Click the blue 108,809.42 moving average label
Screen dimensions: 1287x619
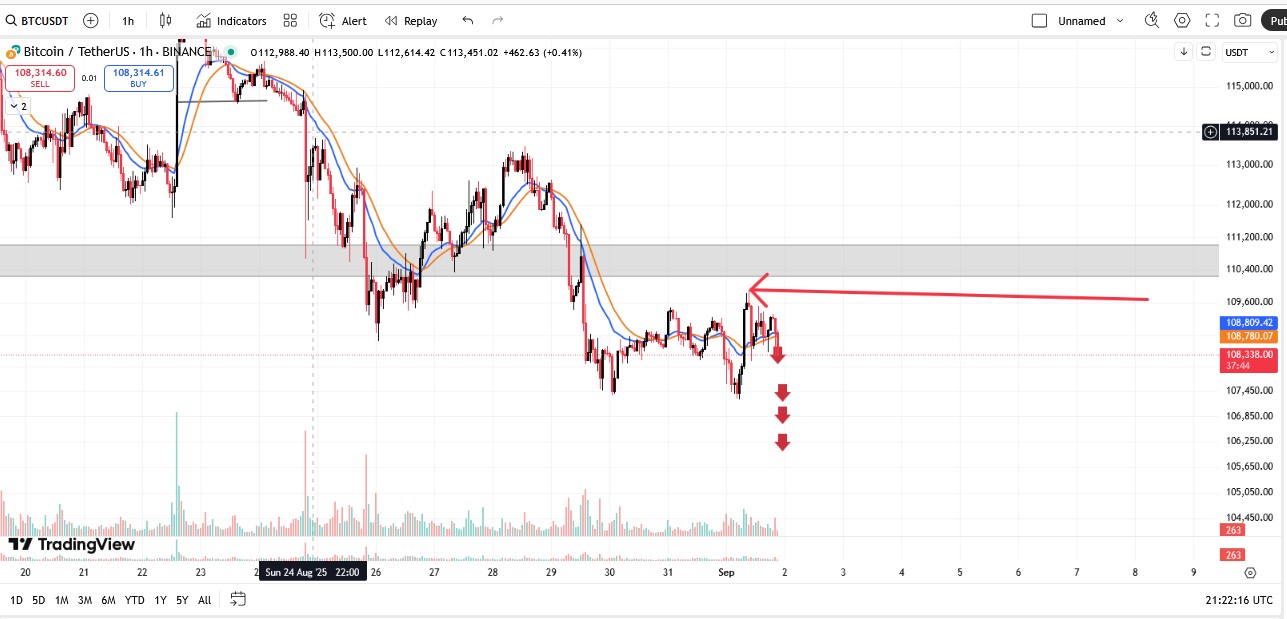coord(1248,323)
